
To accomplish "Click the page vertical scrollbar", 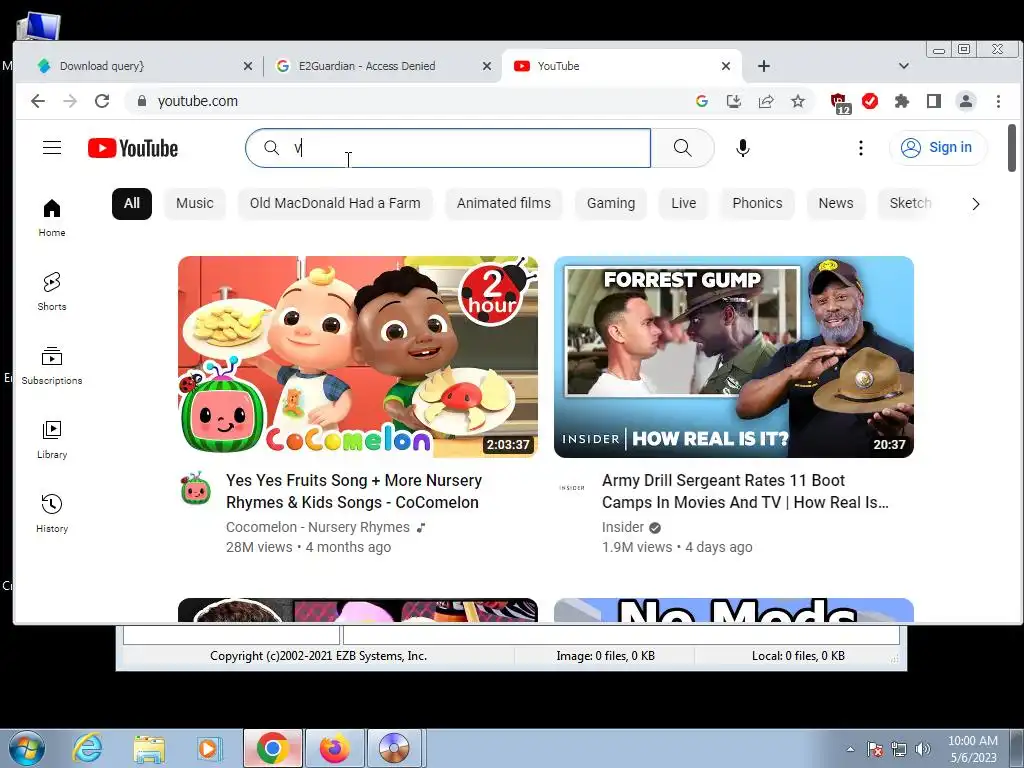I will coord(1012,148).
